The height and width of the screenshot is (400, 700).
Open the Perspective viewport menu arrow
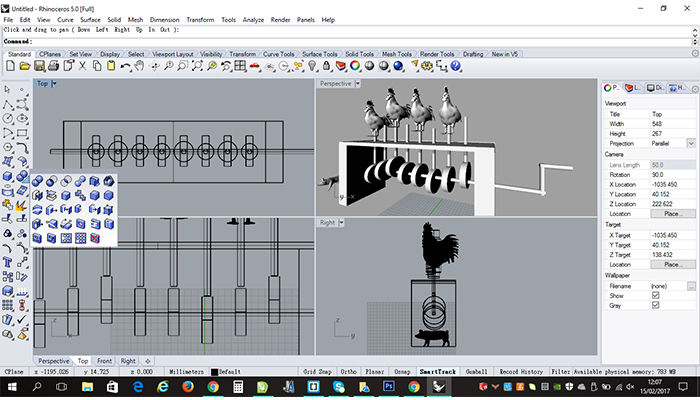358,83
